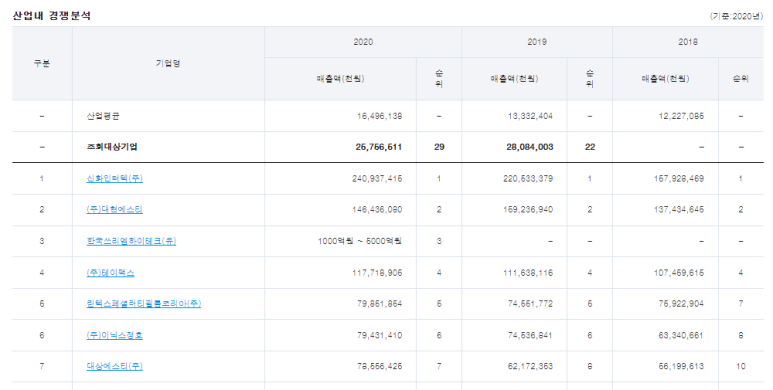This screenshot has width=773, height=390.
Task: Select (주)대현에스티 2018 sales value
Action: tap(679, 210)
